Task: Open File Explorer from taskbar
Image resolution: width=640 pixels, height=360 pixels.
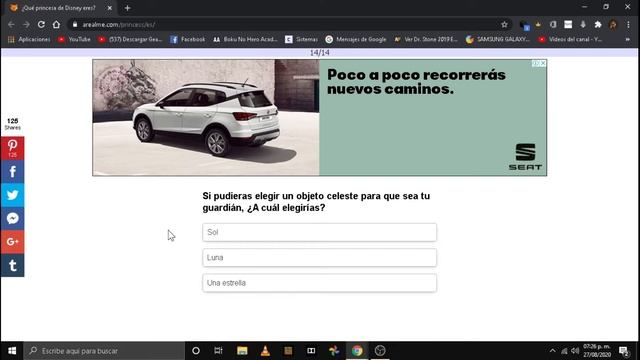Action: [242, 351]
